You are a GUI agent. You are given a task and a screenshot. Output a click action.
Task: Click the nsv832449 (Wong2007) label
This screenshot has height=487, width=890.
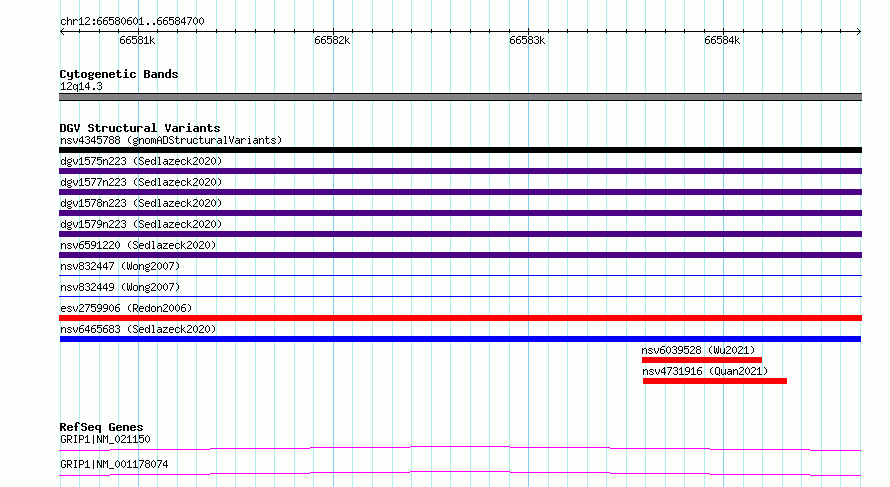(120, 287)
